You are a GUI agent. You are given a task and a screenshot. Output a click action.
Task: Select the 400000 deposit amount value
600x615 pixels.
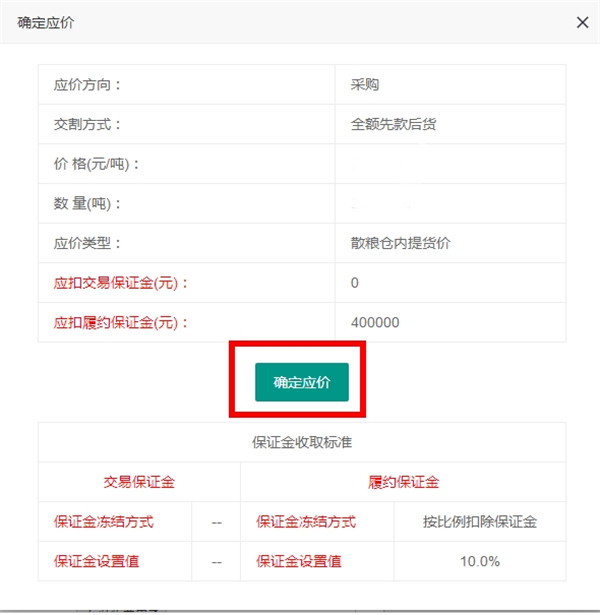pyautogui.click(x=376, y=323)
